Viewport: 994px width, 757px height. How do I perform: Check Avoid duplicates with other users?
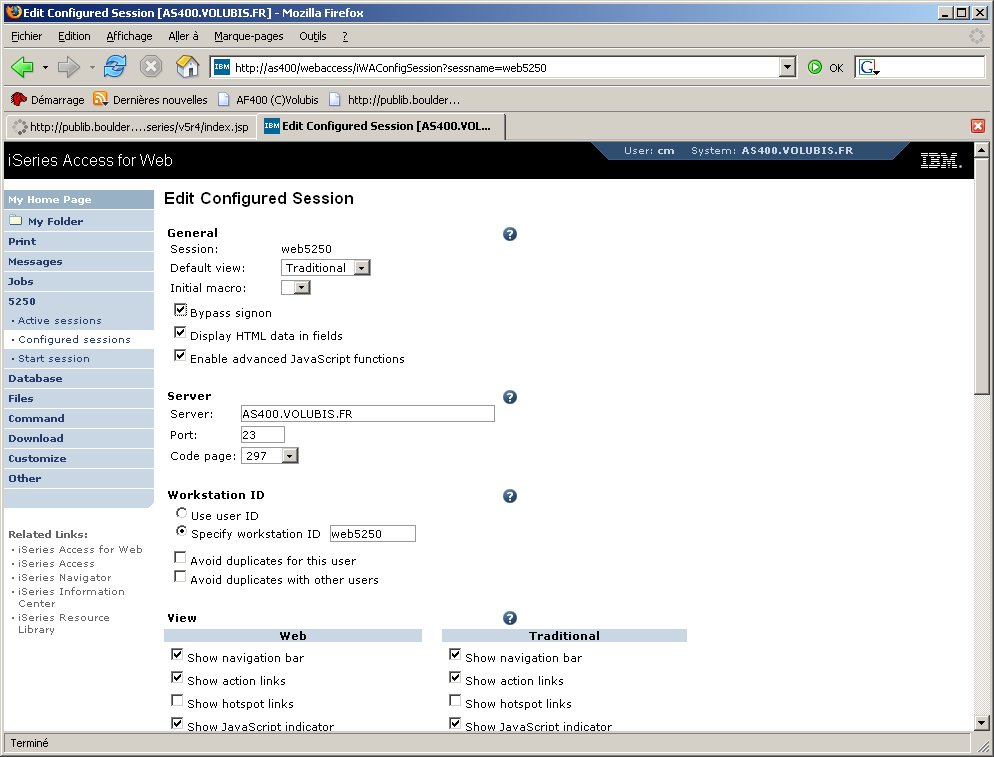point(180,577)
